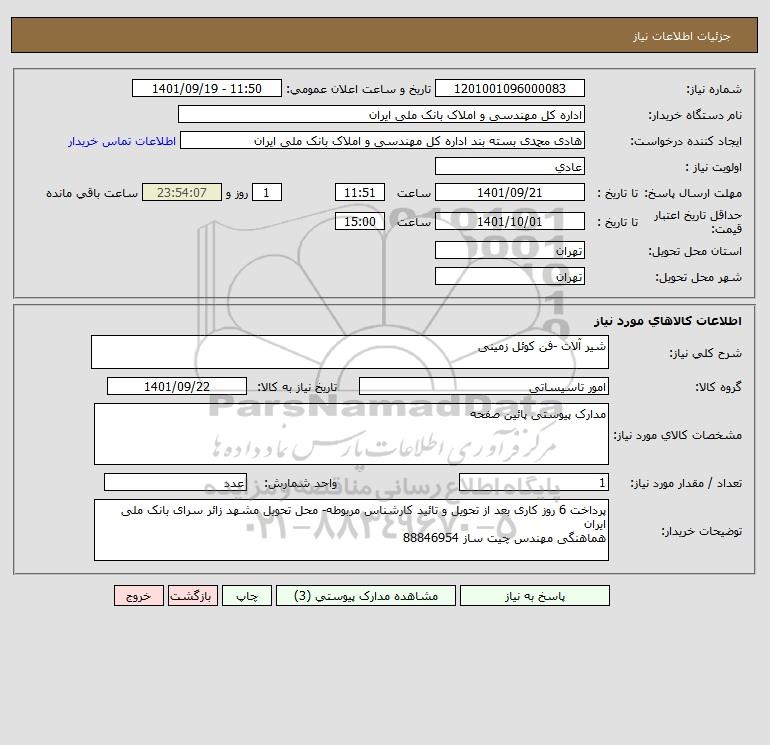Click the quantity field showing 1
This screenshot has width=770, height=745.
pyautogui.click(x=534, y=482)
